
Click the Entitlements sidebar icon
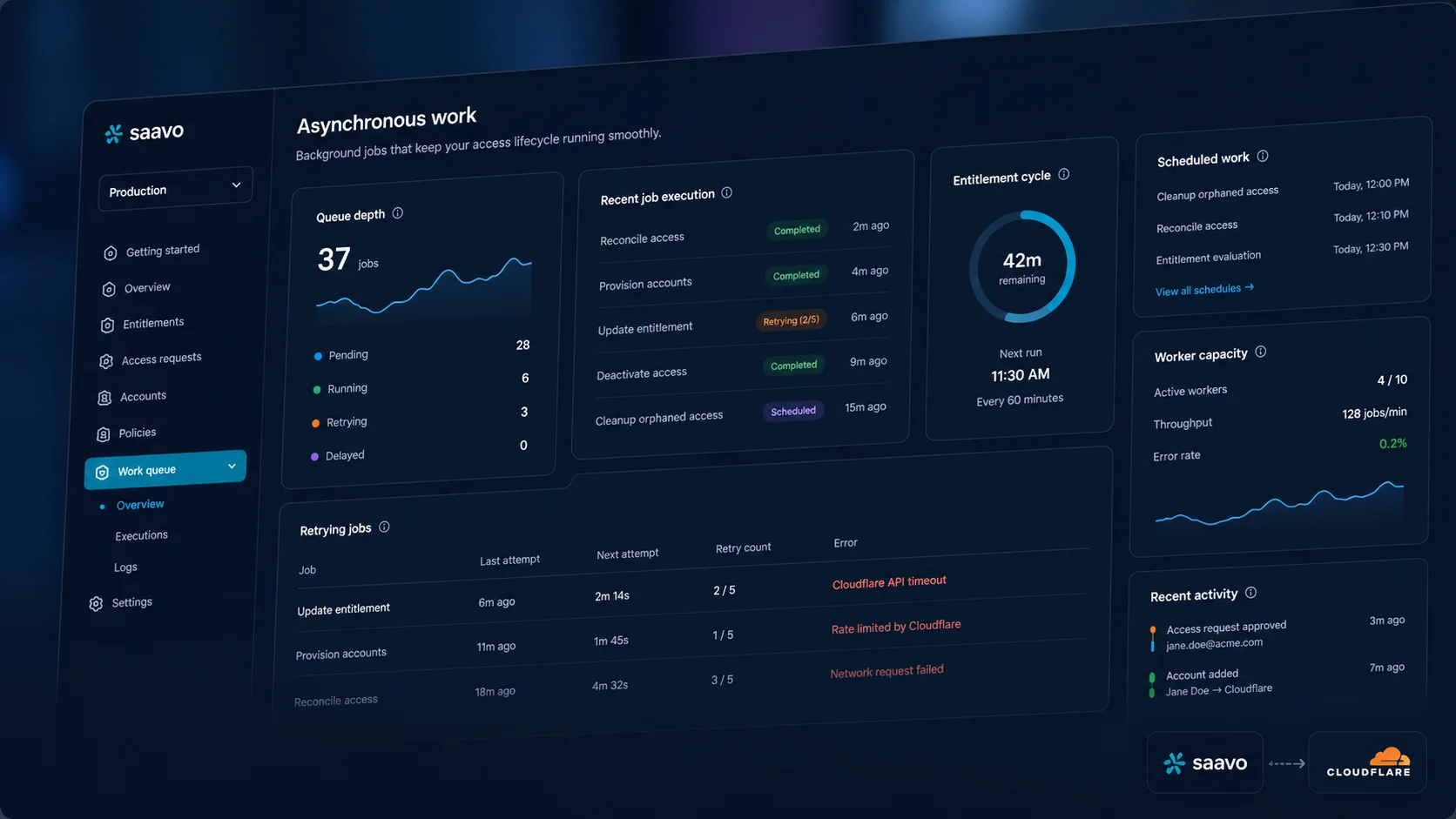coord(107,325)
